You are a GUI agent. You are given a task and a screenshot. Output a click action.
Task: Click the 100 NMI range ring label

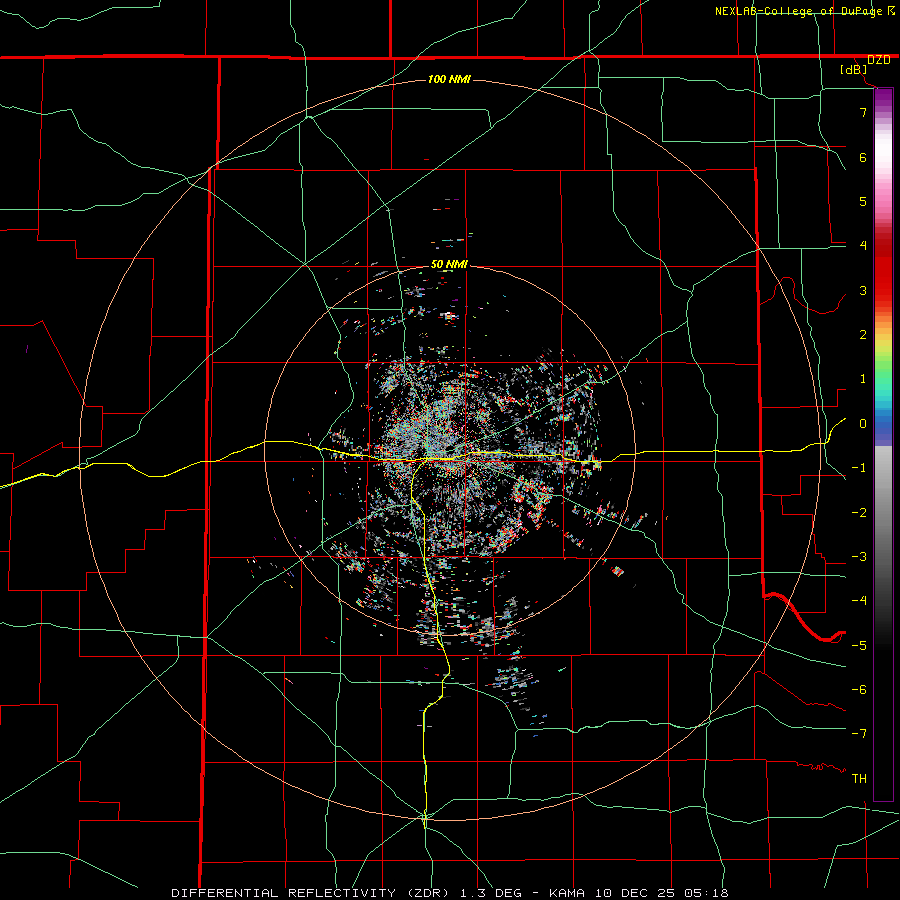coord(449,79)
